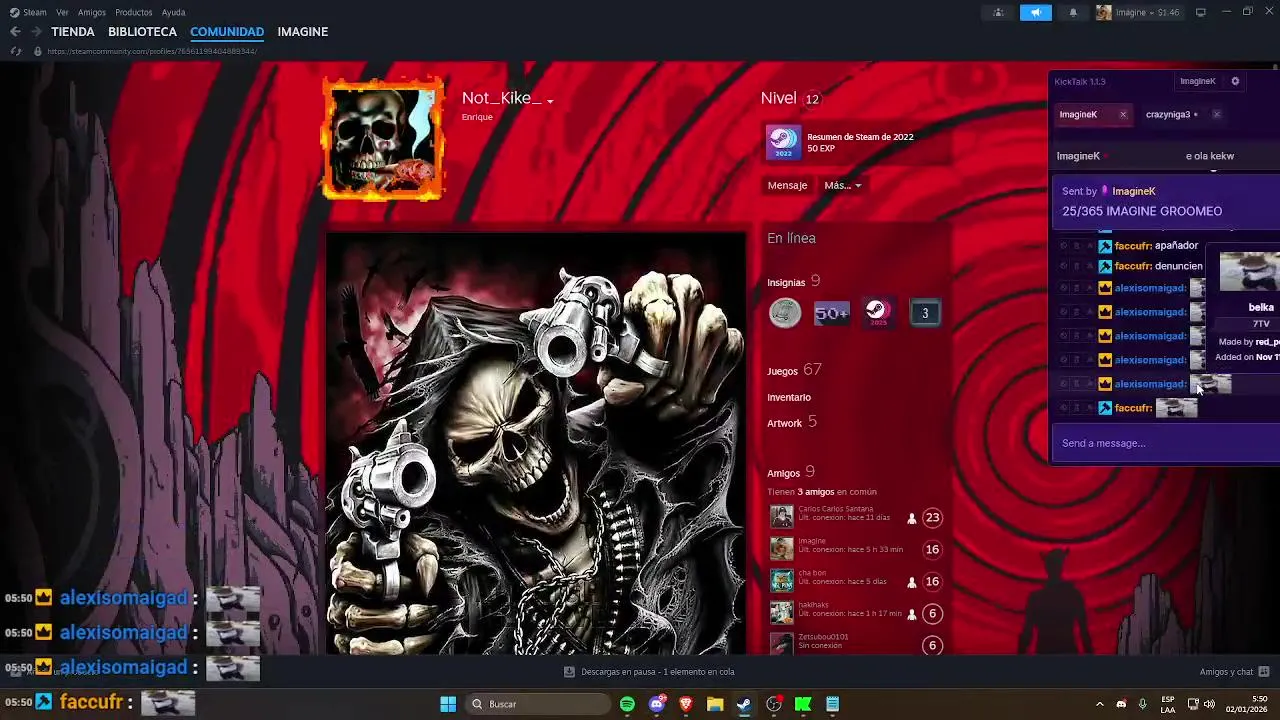Click the Windows Start button

[x=448, y=704]
